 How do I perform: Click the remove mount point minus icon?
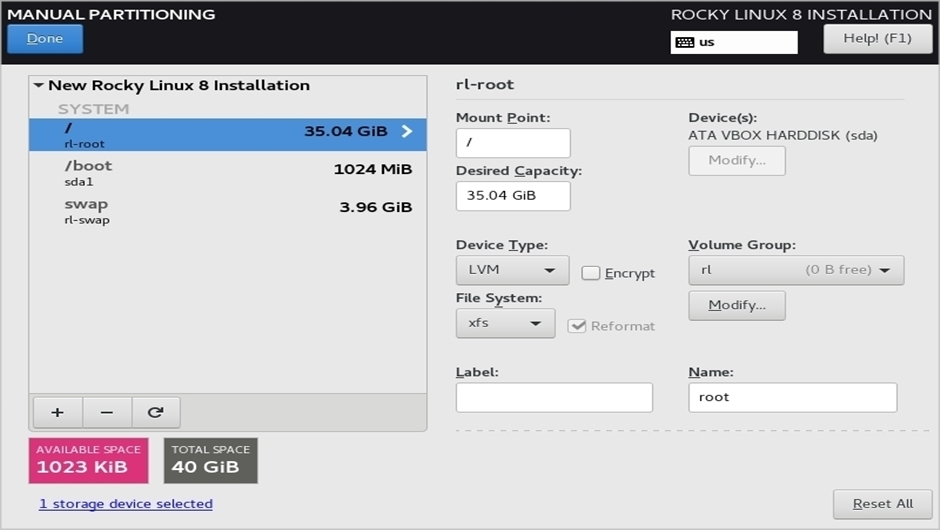tap(107, 412)
